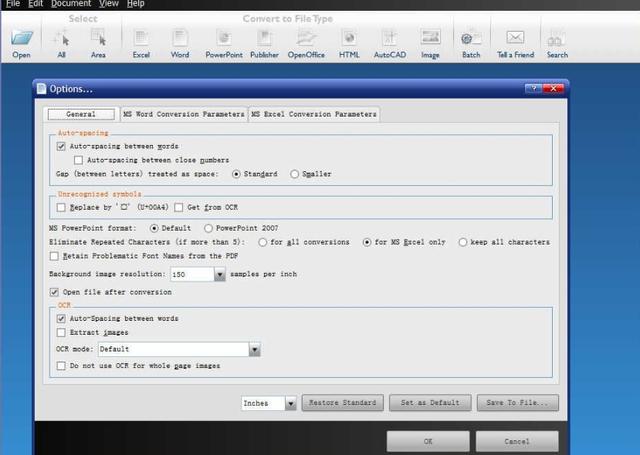Image resolution: width=640 pixels, height=455 pixels.
Task: Select Default PowerPoint format
Action: pos(154,228)
